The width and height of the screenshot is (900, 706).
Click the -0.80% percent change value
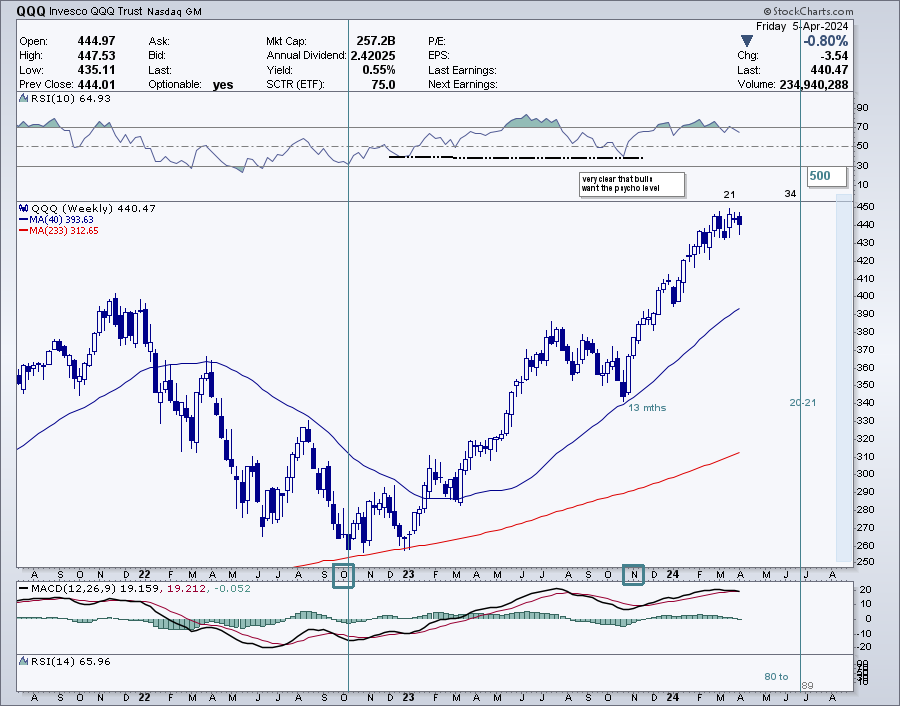pyautogui.click(x=825, y=41)
